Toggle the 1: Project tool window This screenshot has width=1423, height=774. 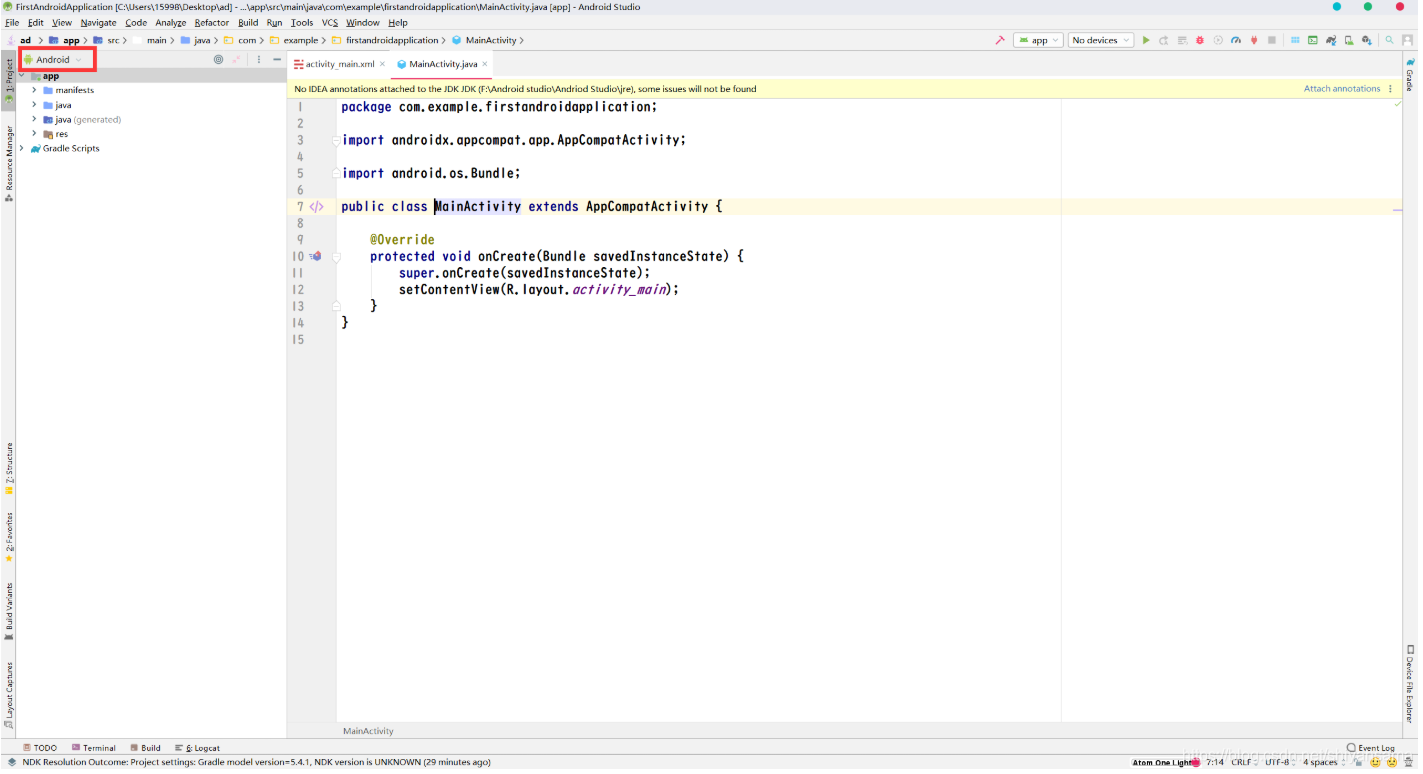click(x=9, y=82)
